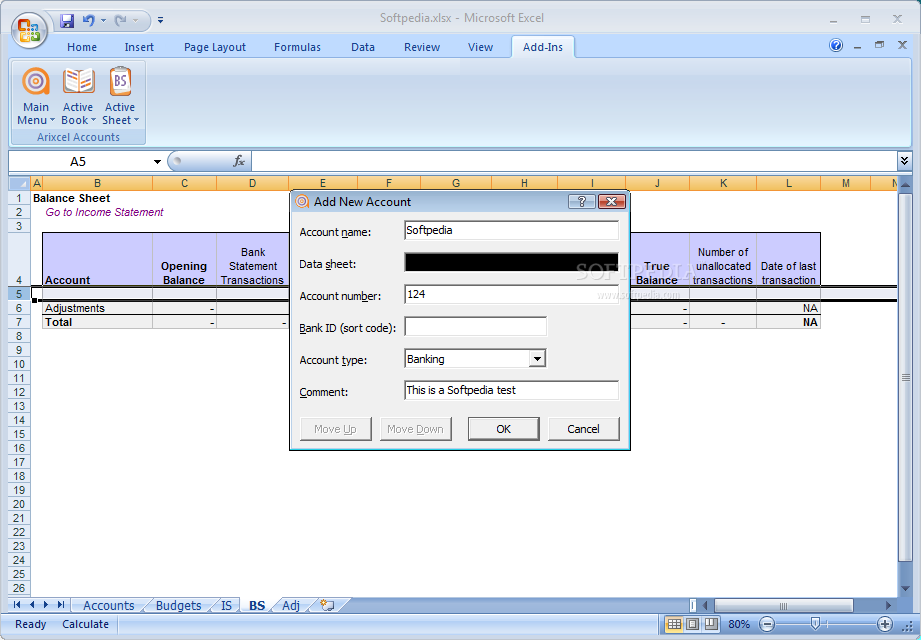The image size is (921, 640).
Task: Switch to the IS sheet tab
Action: tap(226, 605)
